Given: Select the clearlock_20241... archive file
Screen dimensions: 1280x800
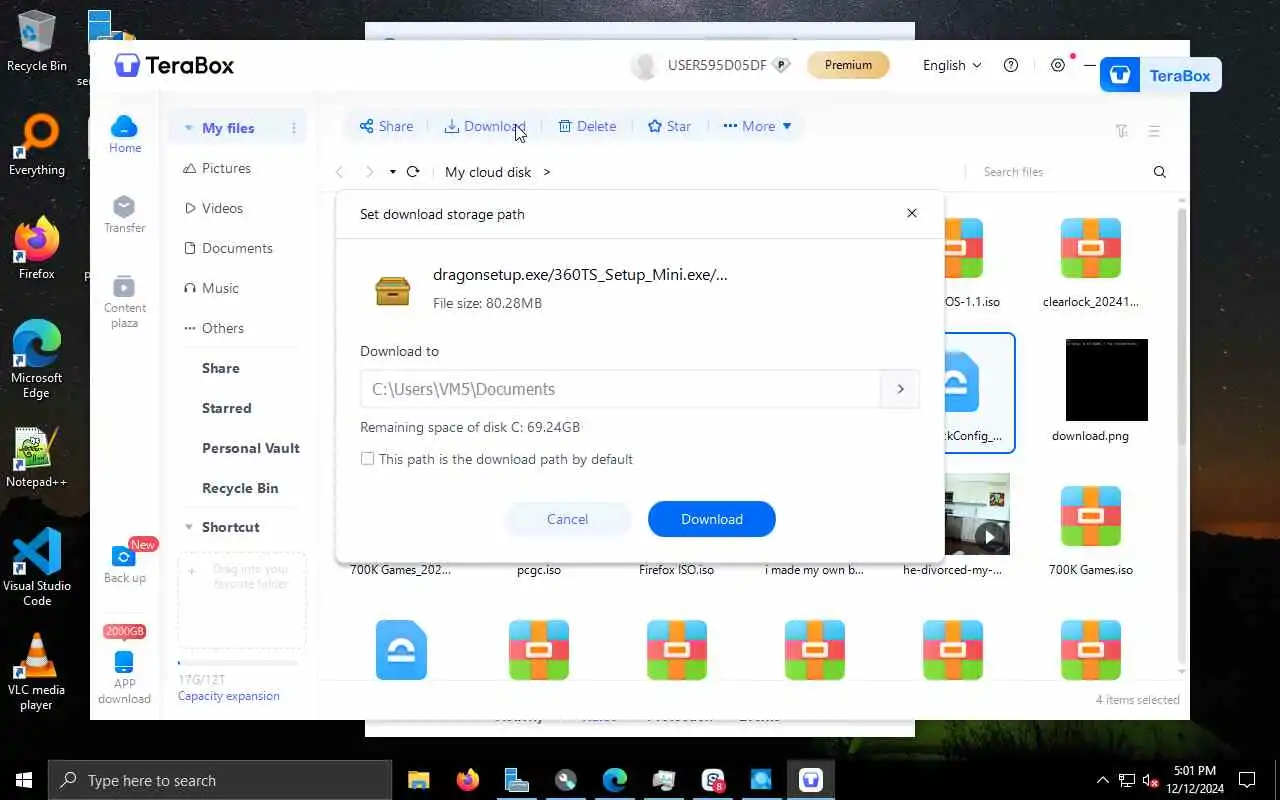Looking at the screenshot, I should coord(1090,263).
